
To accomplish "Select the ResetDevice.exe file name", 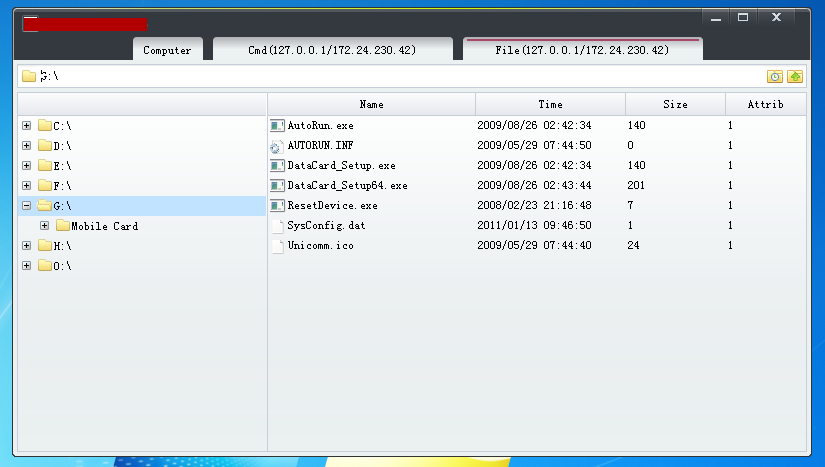I will click(x=333, y=206).
